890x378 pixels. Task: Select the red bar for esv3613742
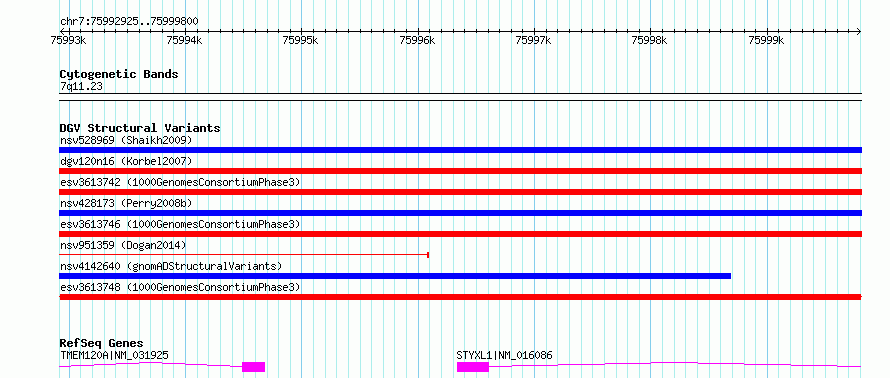[460, 192]
